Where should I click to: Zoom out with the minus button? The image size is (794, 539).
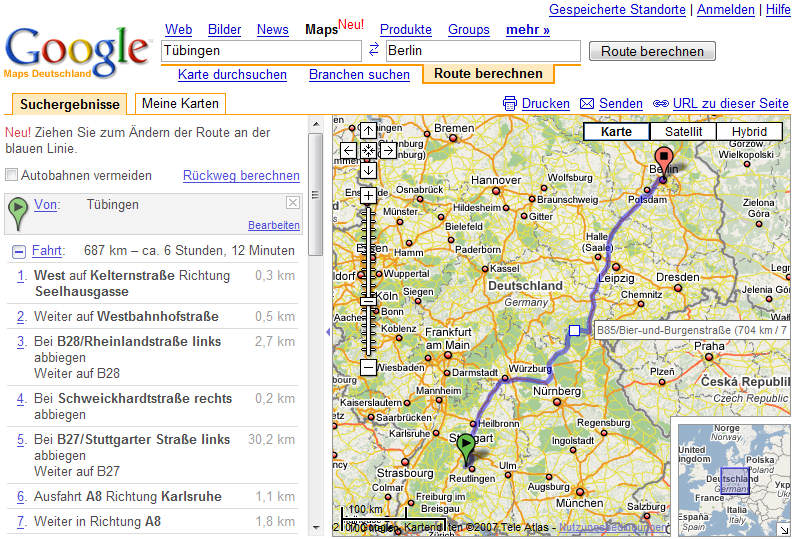click(368, 367)
